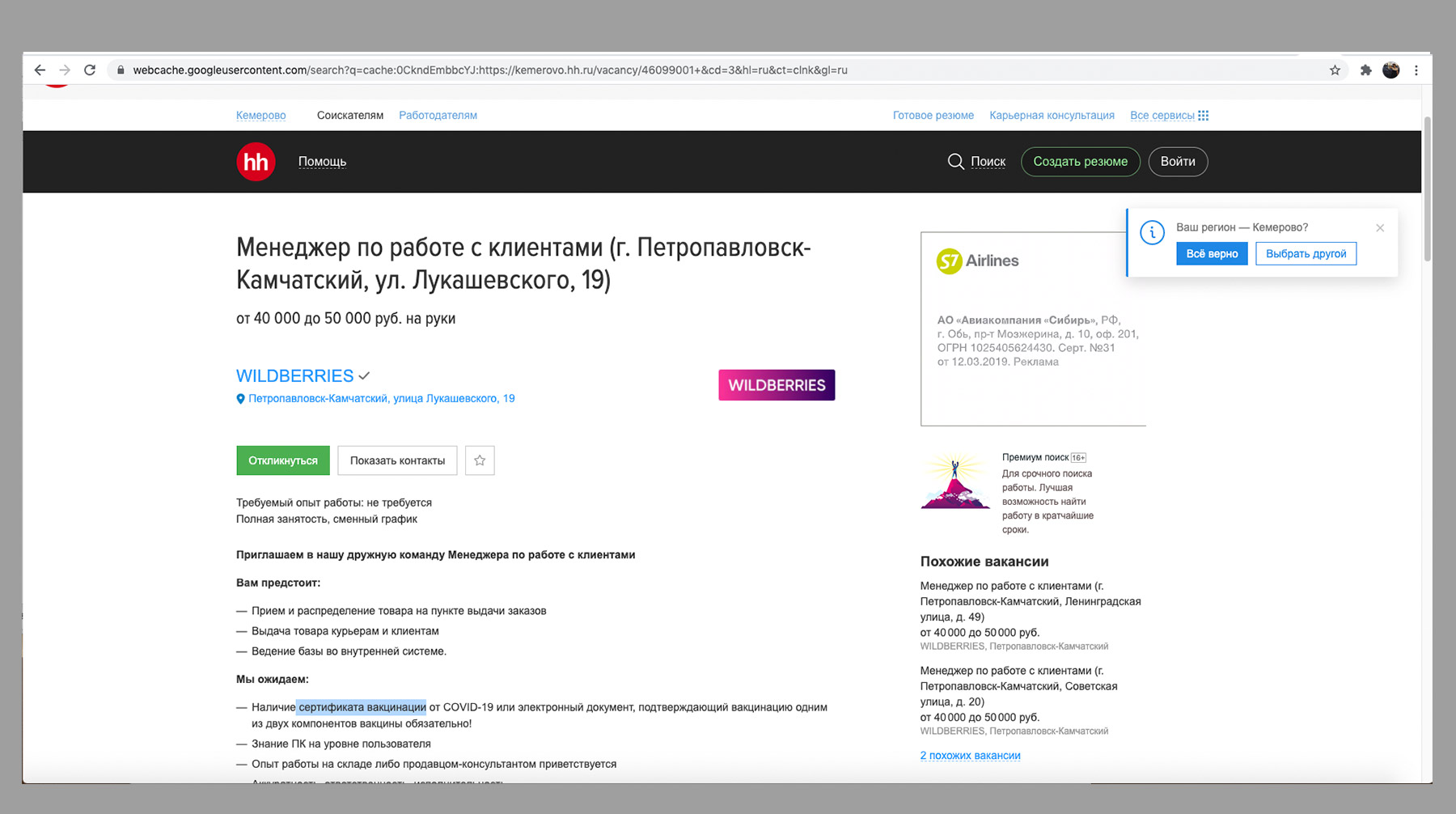
Task: Confirm region with the Всё верно button
Action: [1212, 254]
